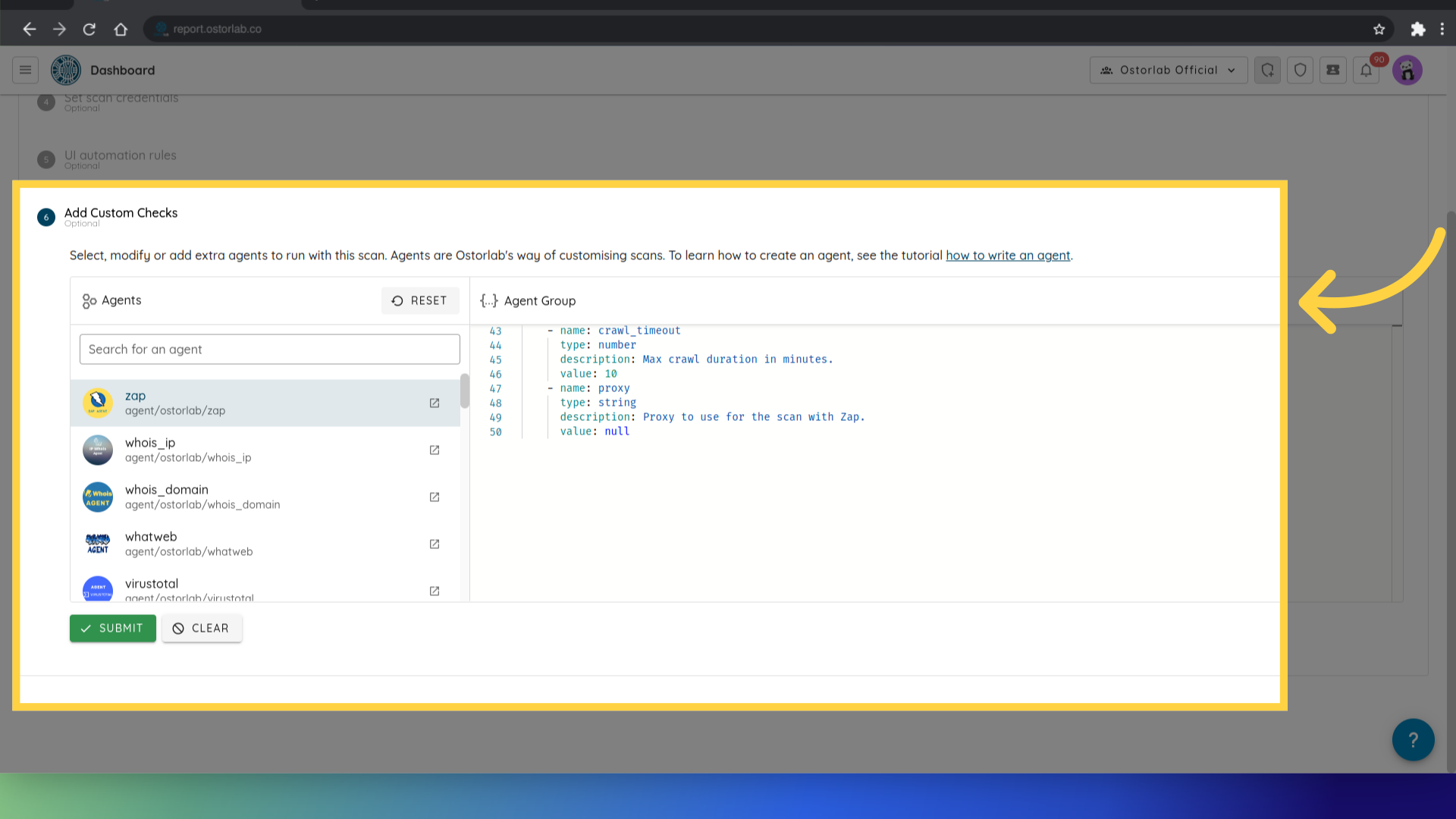
Task: Expand step 5 UI automation rules
Action: click(x=120, y=155)
